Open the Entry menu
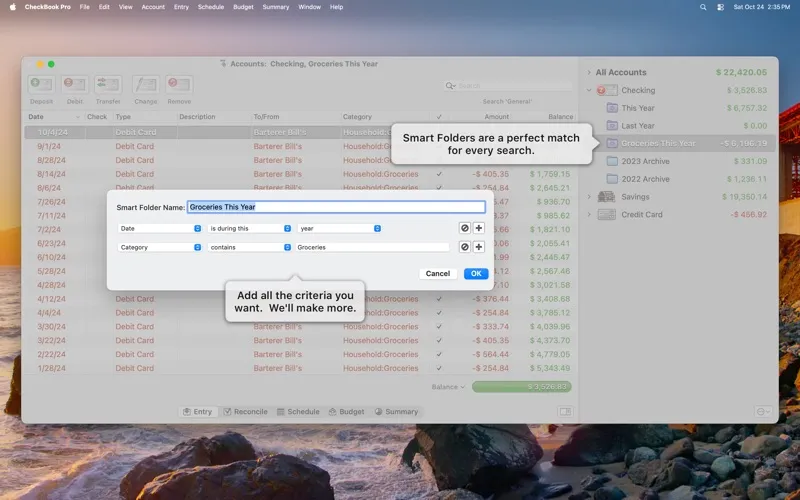This screenshot has height=500, width=800. click(181, 7)
